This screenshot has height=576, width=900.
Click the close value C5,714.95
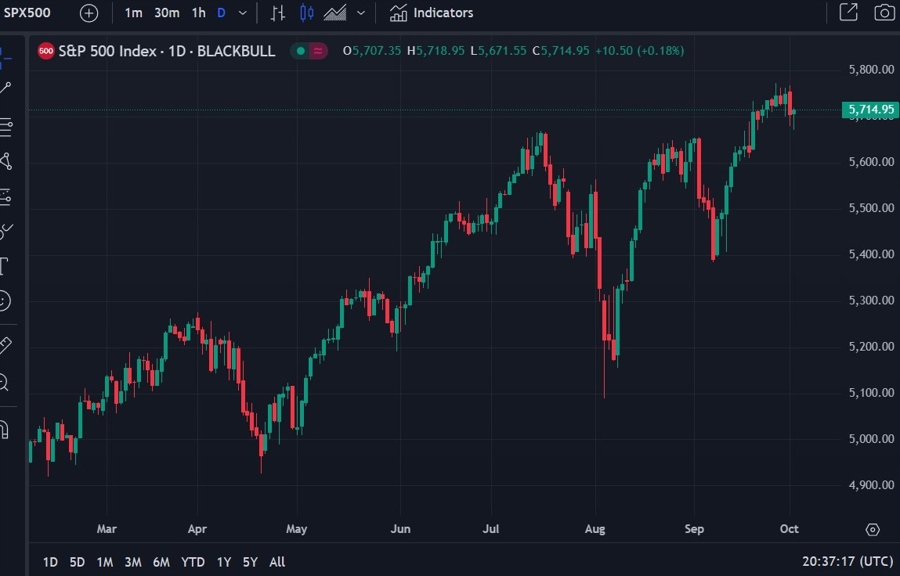[561, 51]
